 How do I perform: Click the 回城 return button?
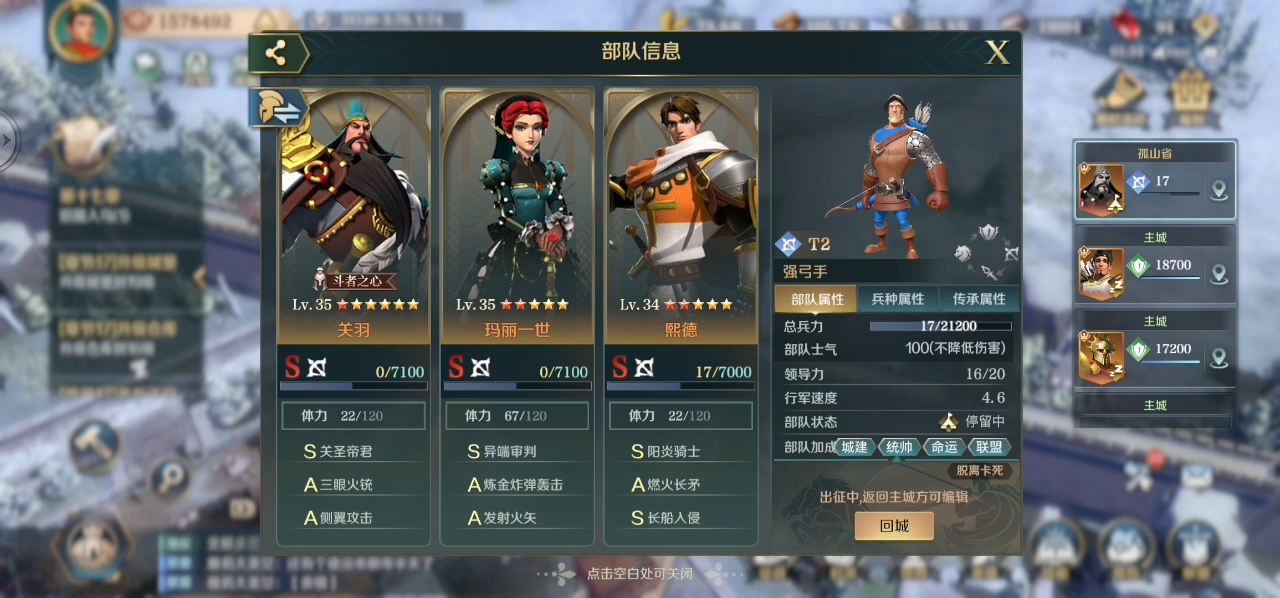pos(894,526)
